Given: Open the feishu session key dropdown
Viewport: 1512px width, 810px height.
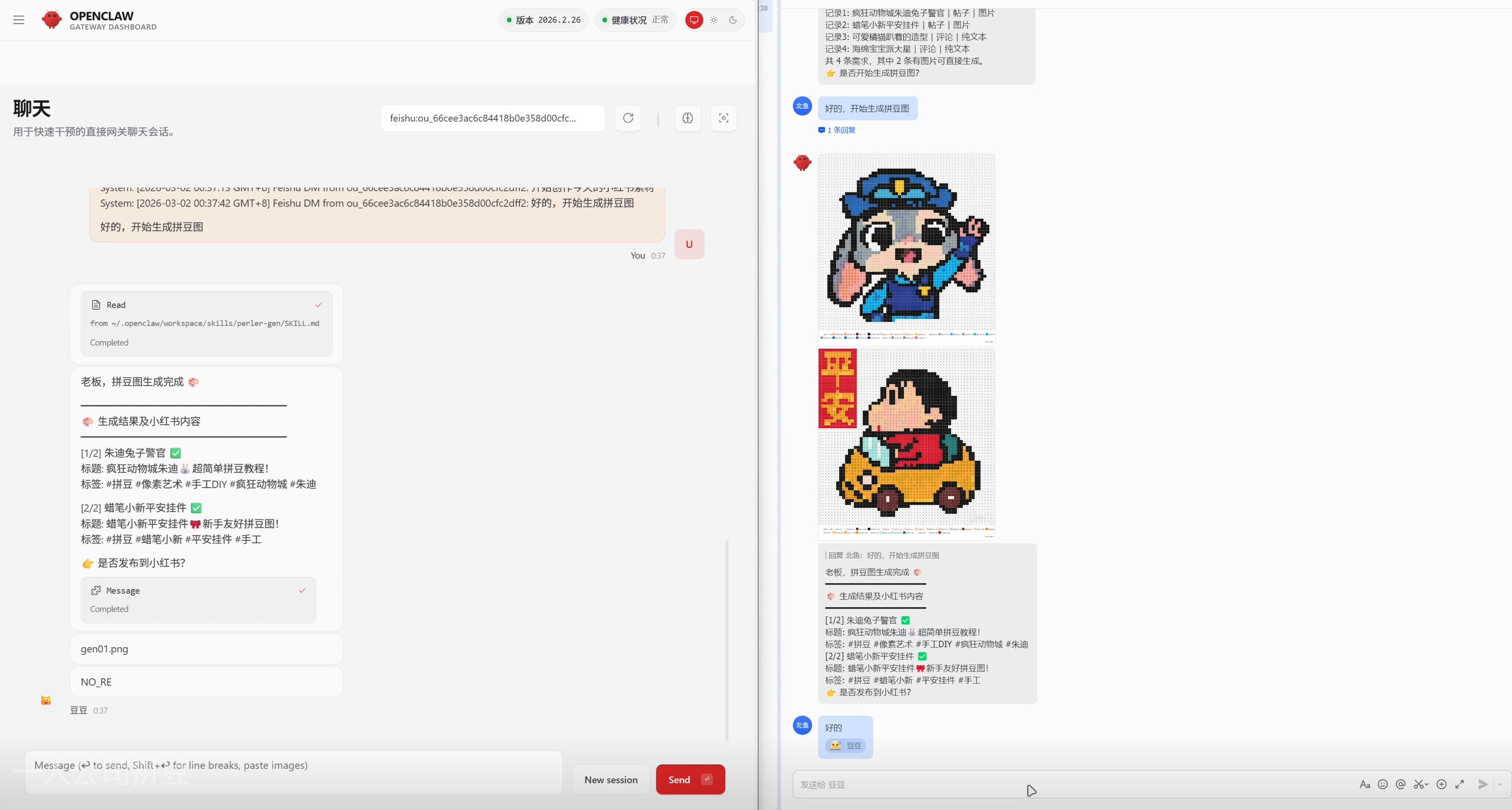Looking at the screenshot, I should [493, 118].
